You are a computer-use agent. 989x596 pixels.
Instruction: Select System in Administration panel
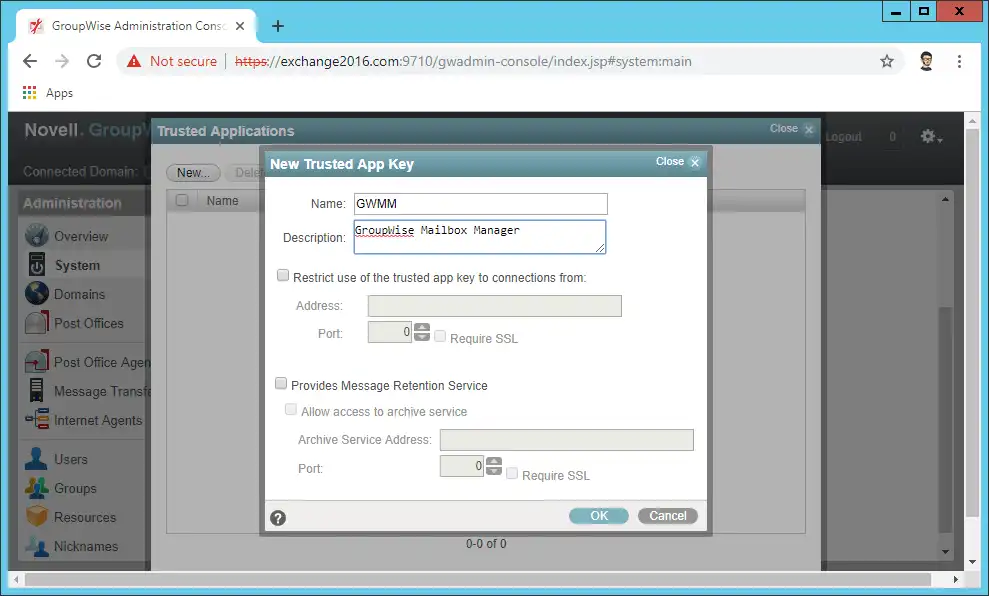click(77, 265)
